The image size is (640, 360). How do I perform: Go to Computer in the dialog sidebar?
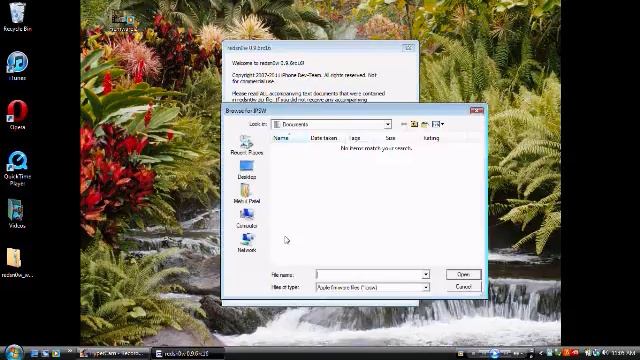click(247, 218)
